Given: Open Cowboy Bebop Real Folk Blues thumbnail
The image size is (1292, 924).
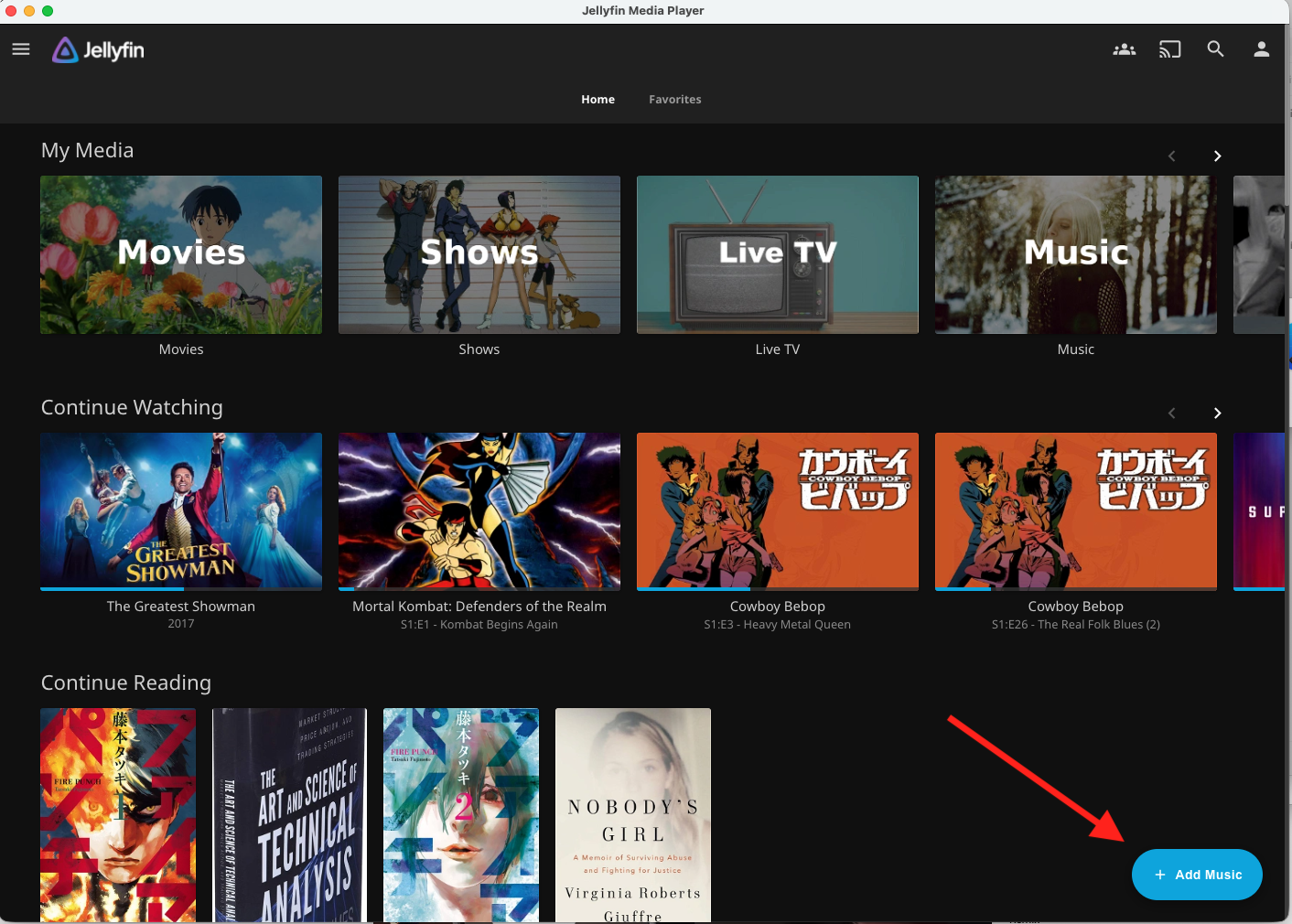Looking at the screenshot, I should click(x=1076, y=510).
